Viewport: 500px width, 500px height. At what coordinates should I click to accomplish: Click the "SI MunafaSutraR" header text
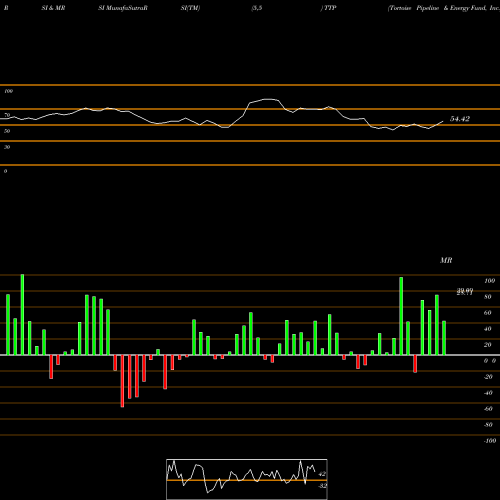(x=123, y=8)
